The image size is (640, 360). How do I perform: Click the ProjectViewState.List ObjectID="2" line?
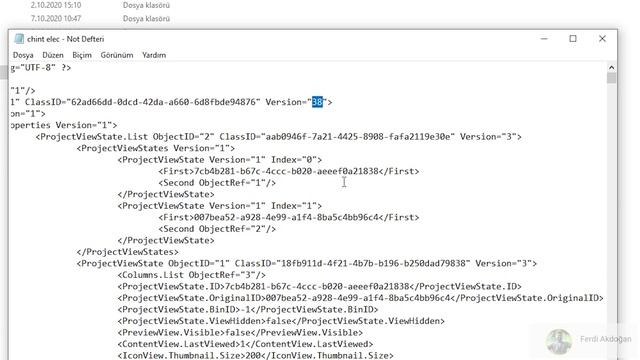click(279, 137)
